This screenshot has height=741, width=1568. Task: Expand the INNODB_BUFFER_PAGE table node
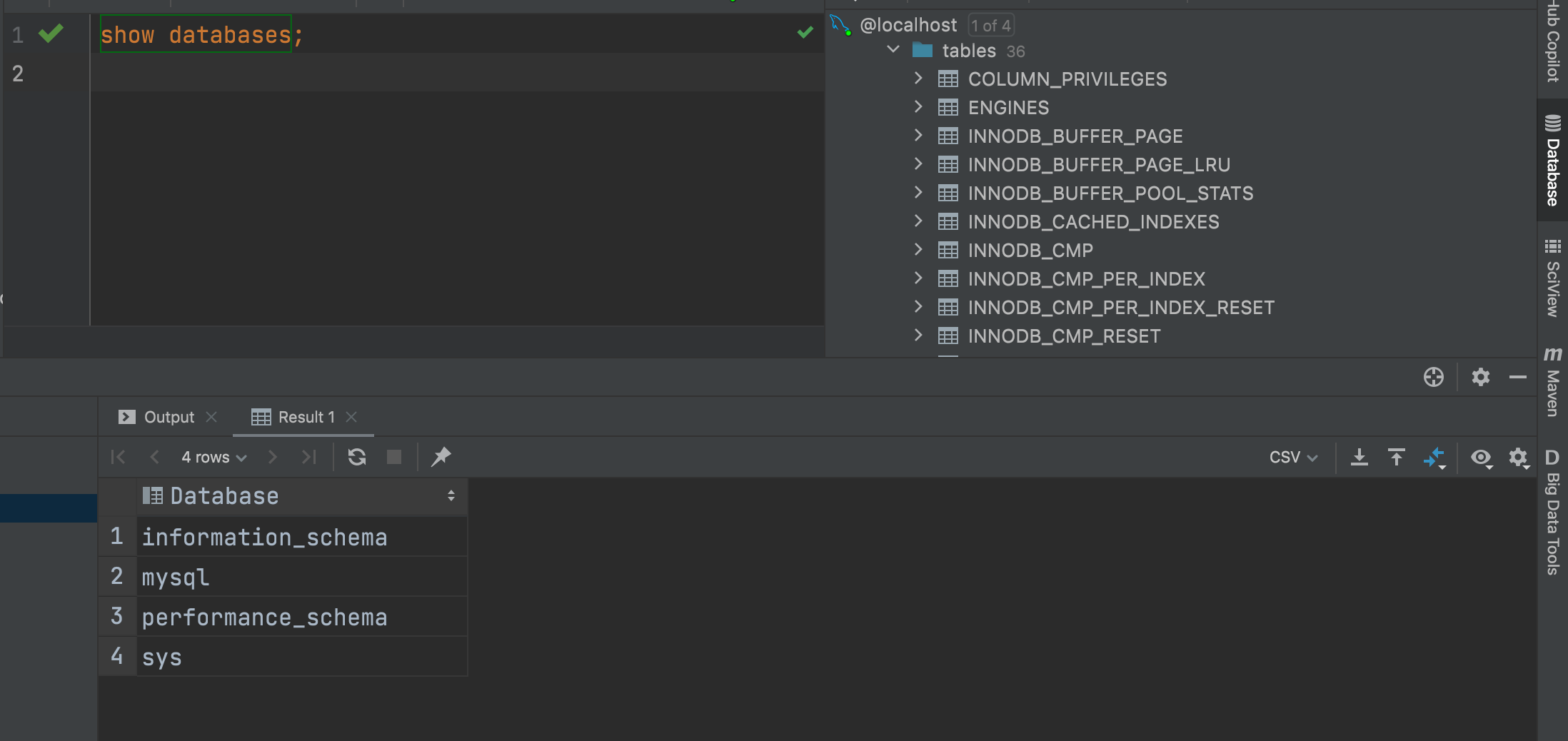pyautogui.click(x=919, y=136)
